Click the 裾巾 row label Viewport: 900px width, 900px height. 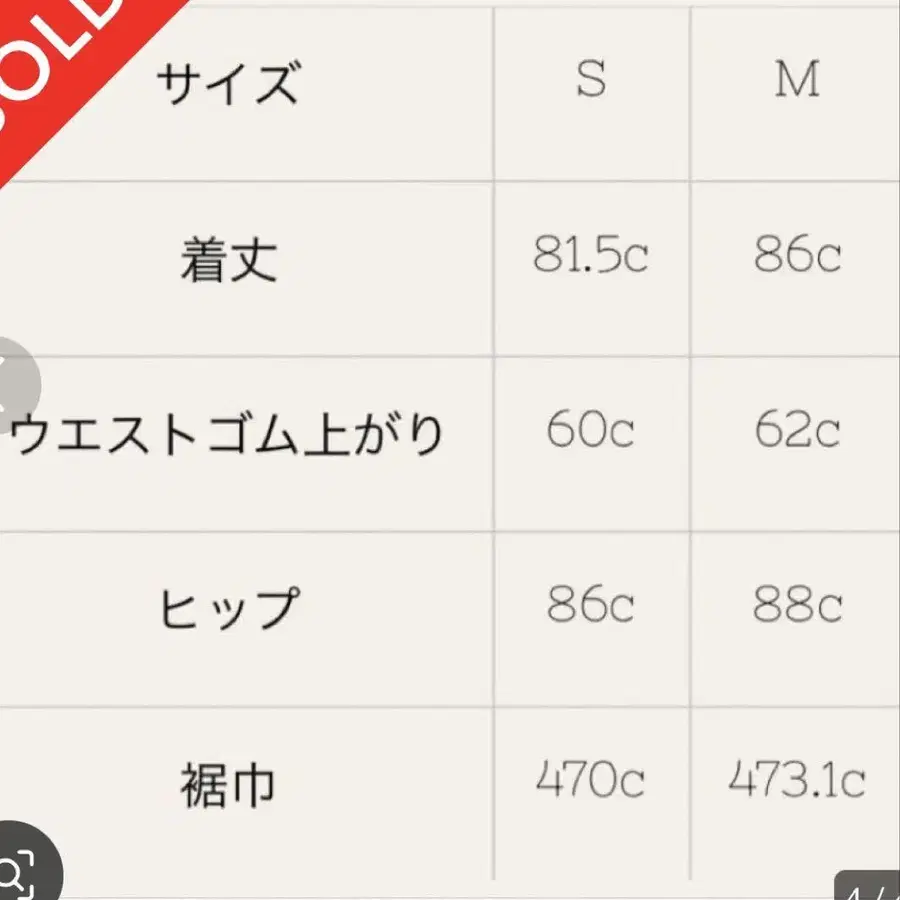229,784
